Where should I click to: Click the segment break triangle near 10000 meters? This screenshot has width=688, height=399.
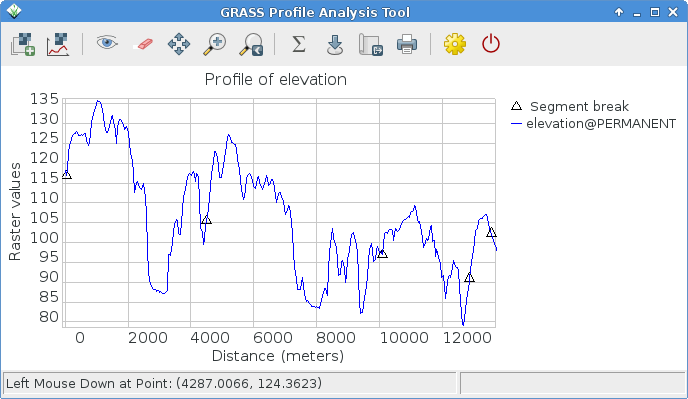pyautogui.click(x=382, y=254)
